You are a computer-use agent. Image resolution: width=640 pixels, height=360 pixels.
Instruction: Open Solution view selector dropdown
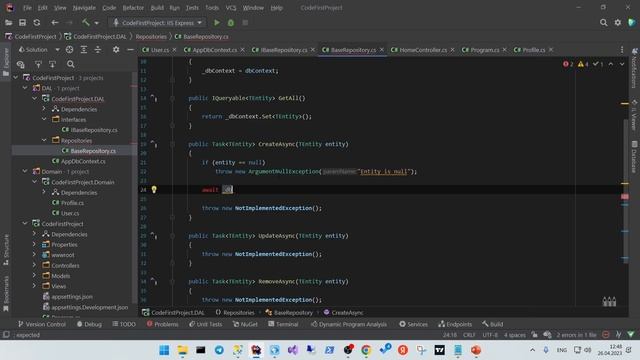tap(57, 49)
